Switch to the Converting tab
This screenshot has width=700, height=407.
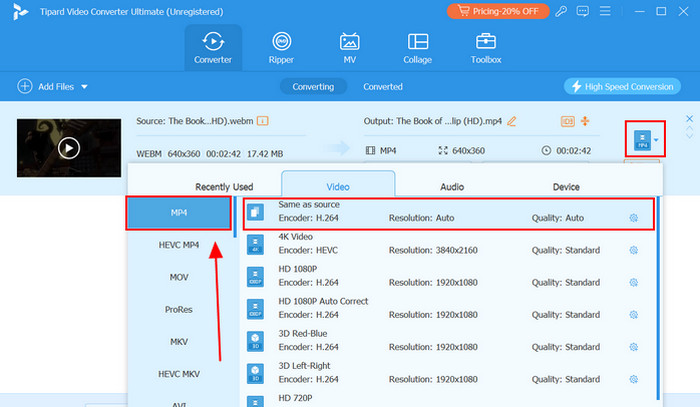click(x=313, y=87)
